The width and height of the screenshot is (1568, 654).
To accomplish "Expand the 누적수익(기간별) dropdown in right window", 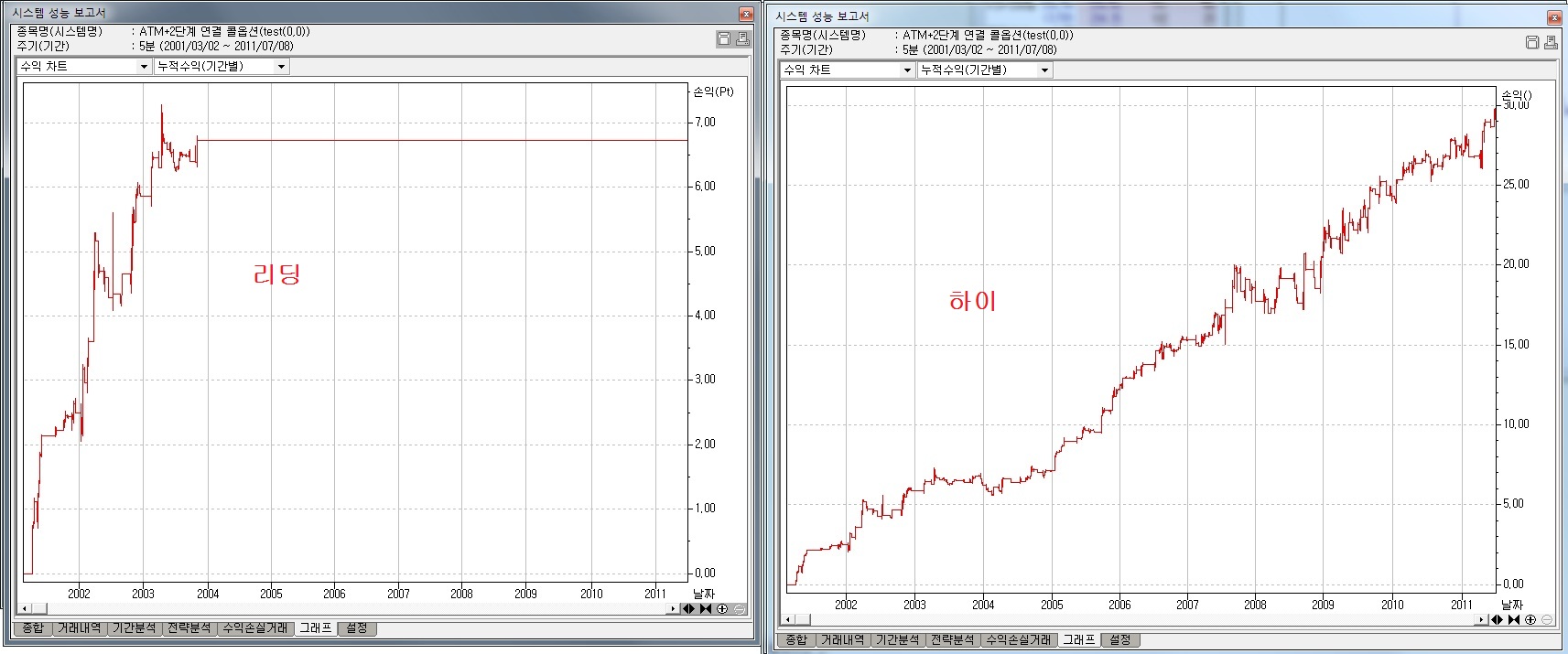I will [1044, 70].
